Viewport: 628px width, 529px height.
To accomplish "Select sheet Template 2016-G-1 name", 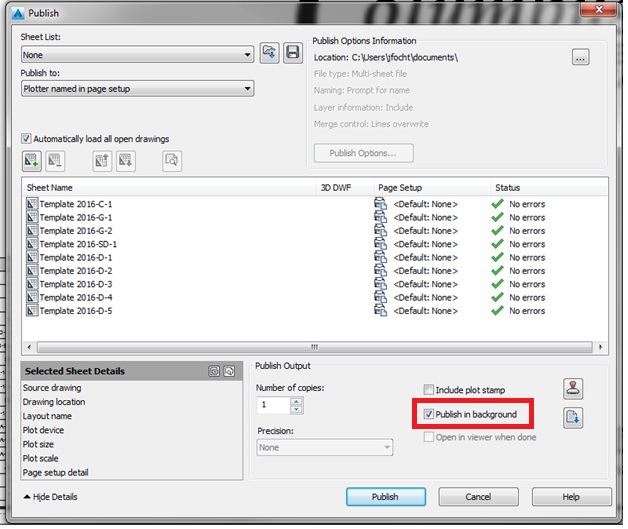I will [76, 217].
